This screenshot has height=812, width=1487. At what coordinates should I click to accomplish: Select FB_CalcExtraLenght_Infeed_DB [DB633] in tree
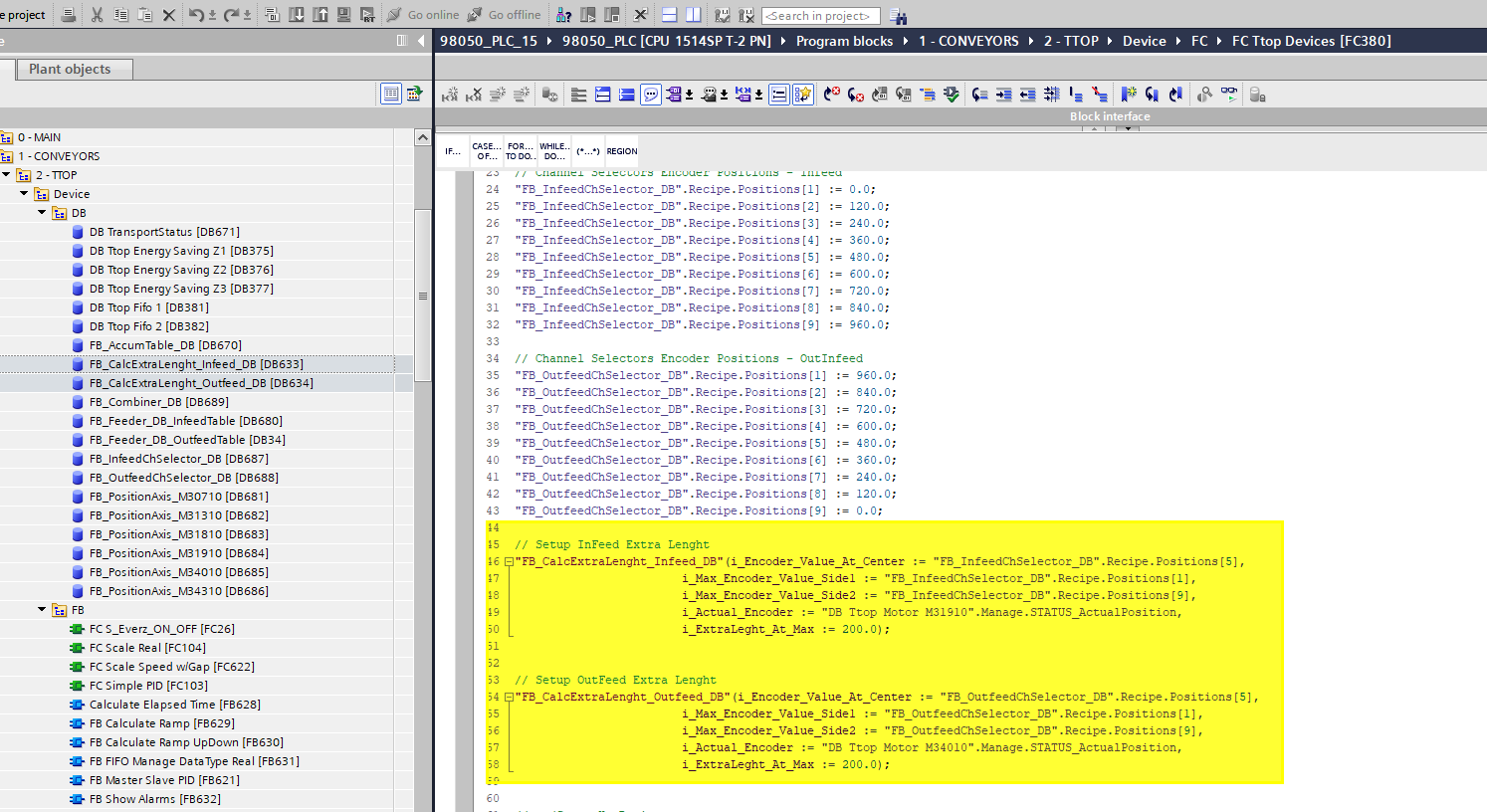196,364
